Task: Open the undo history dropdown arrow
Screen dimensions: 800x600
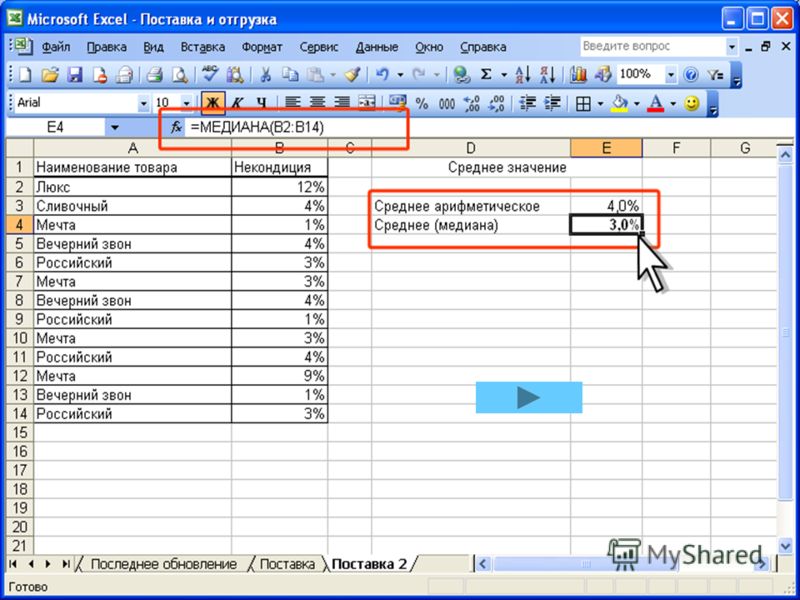Action: point(400,75)
